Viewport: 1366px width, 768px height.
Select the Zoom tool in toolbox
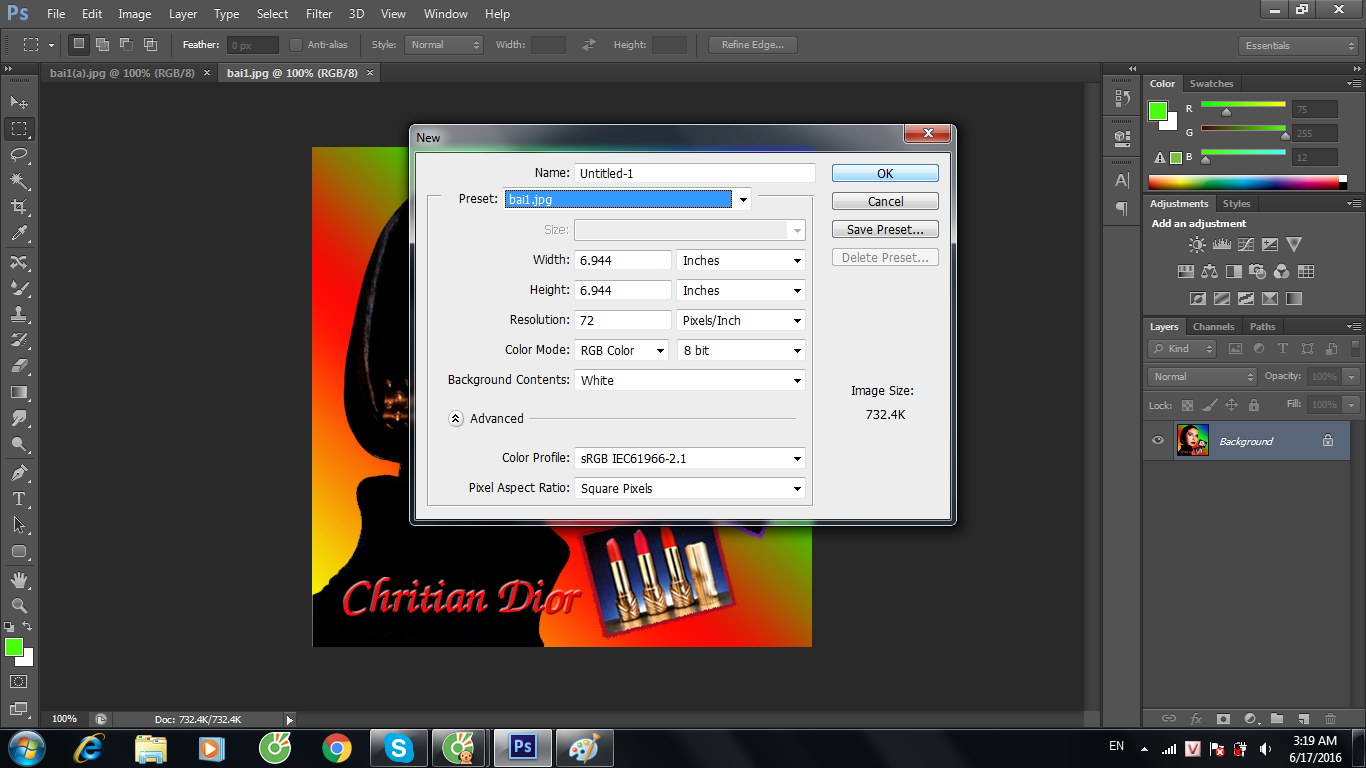pyautogui.click(x=19, y=606)
